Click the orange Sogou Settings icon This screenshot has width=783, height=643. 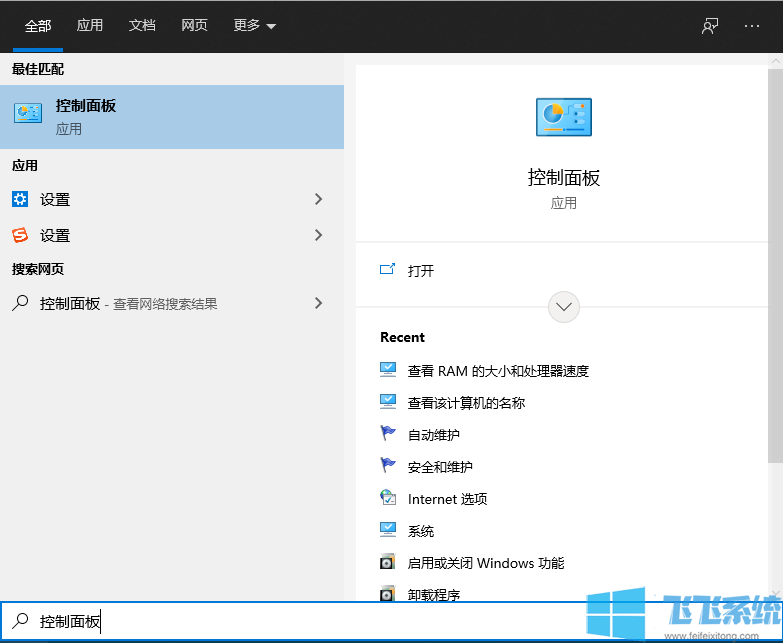[20, 235]
